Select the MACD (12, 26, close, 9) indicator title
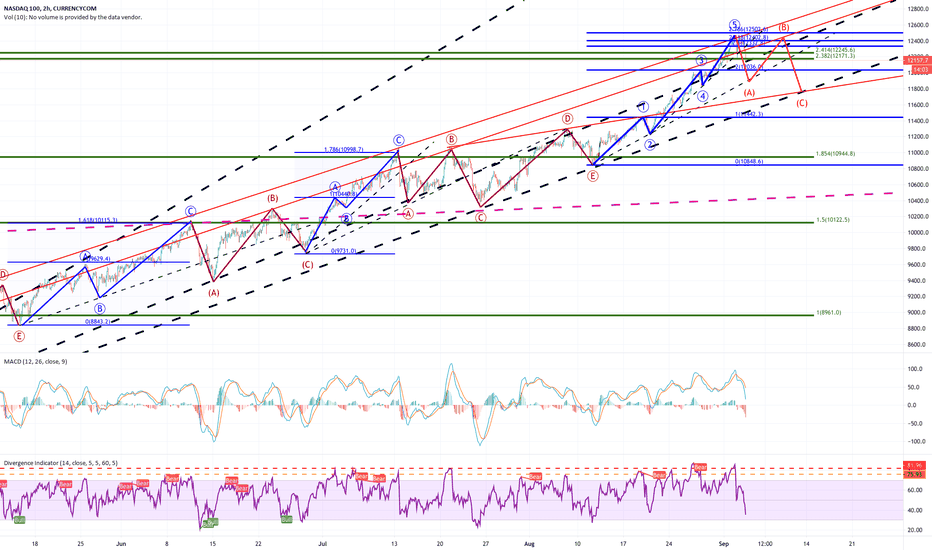The image size is (932, 550). click(35, 362)
